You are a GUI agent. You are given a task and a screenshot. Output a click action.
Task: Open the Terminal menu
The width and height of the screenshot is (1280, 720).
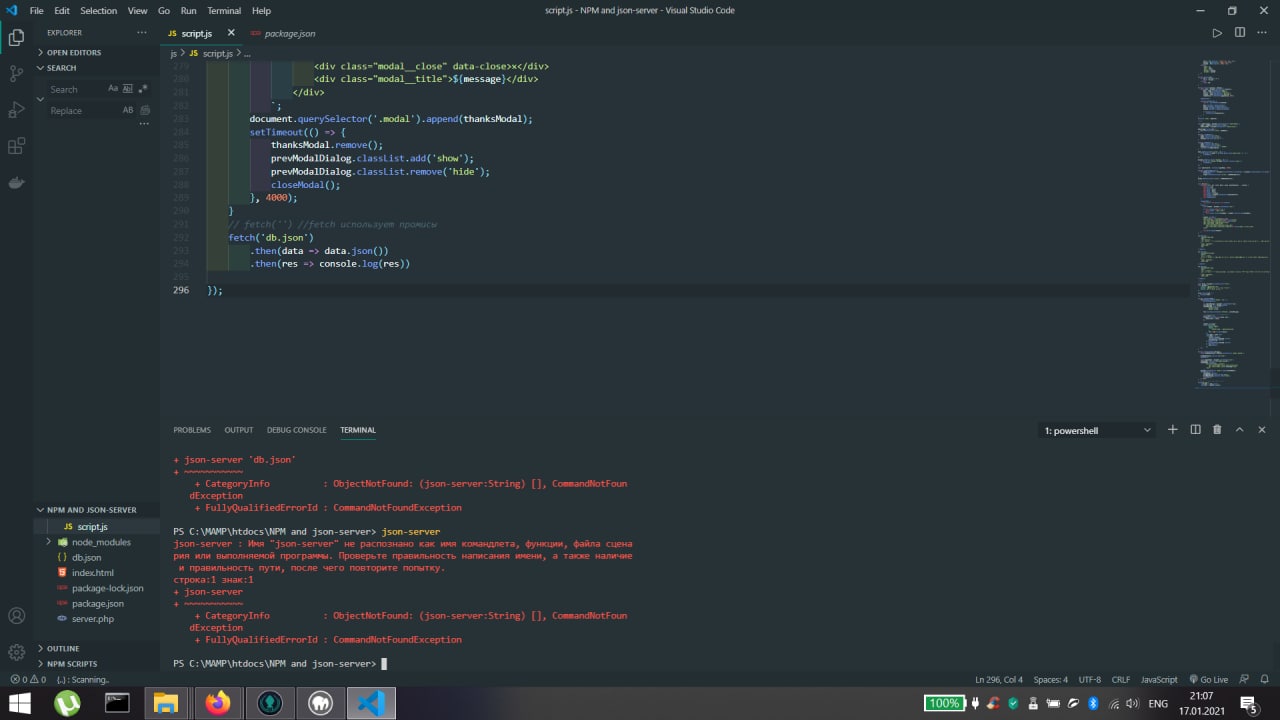[x=224, y=10]
